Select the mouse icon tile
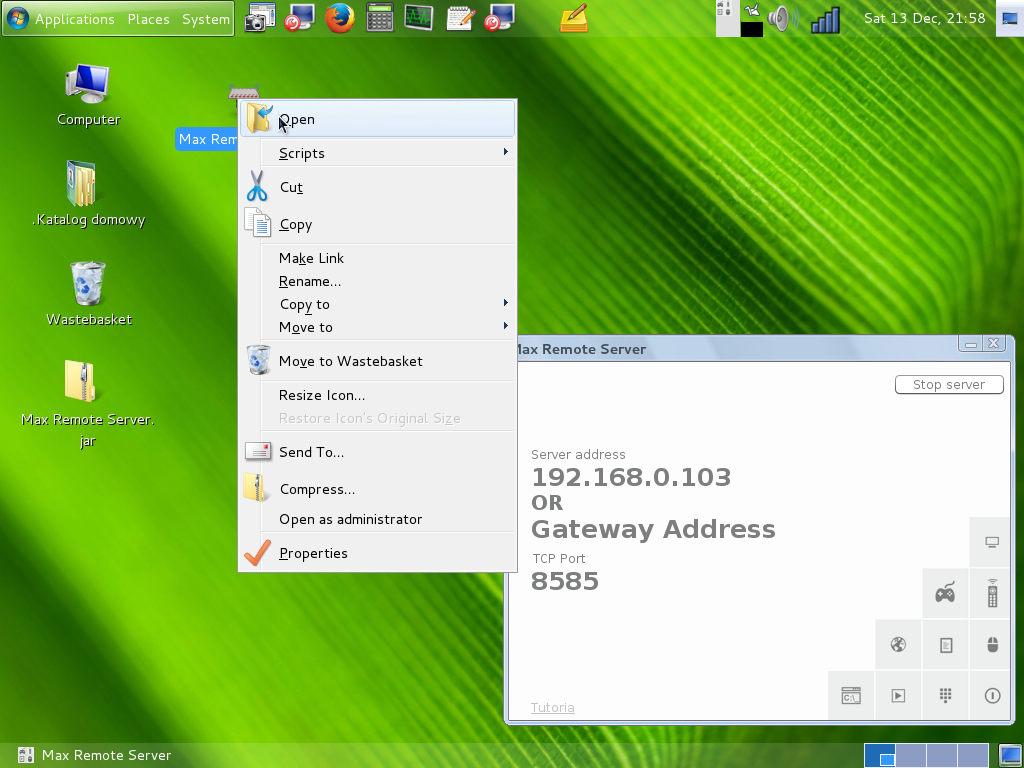Viewport: 1024px width, 768px height. 992,645
